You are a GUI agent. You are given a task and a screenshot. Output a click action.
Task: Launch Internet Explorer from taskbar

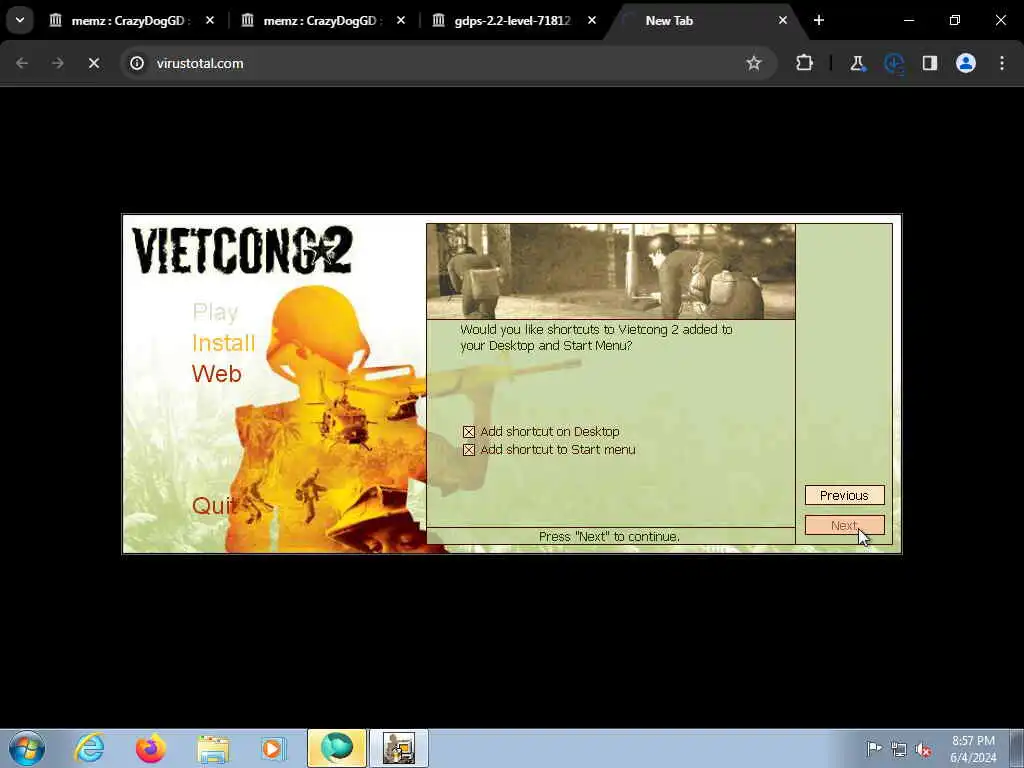(x=89, y=748)
